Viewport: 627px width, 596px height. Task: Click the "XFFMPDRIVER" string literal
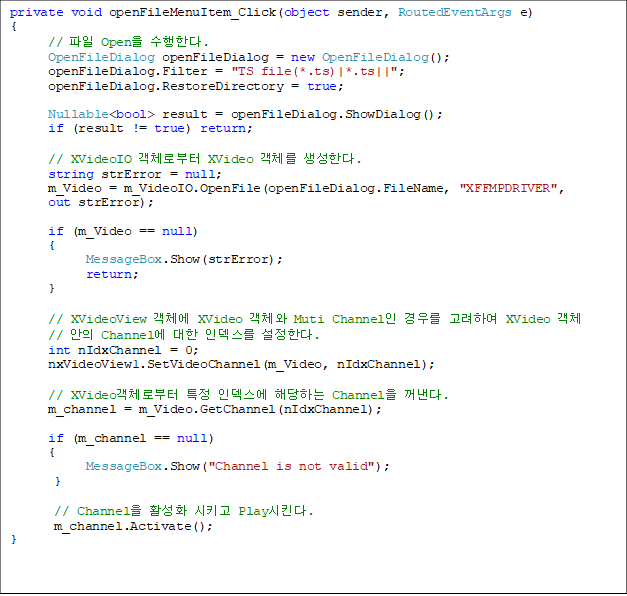click(x=508, y=188)
